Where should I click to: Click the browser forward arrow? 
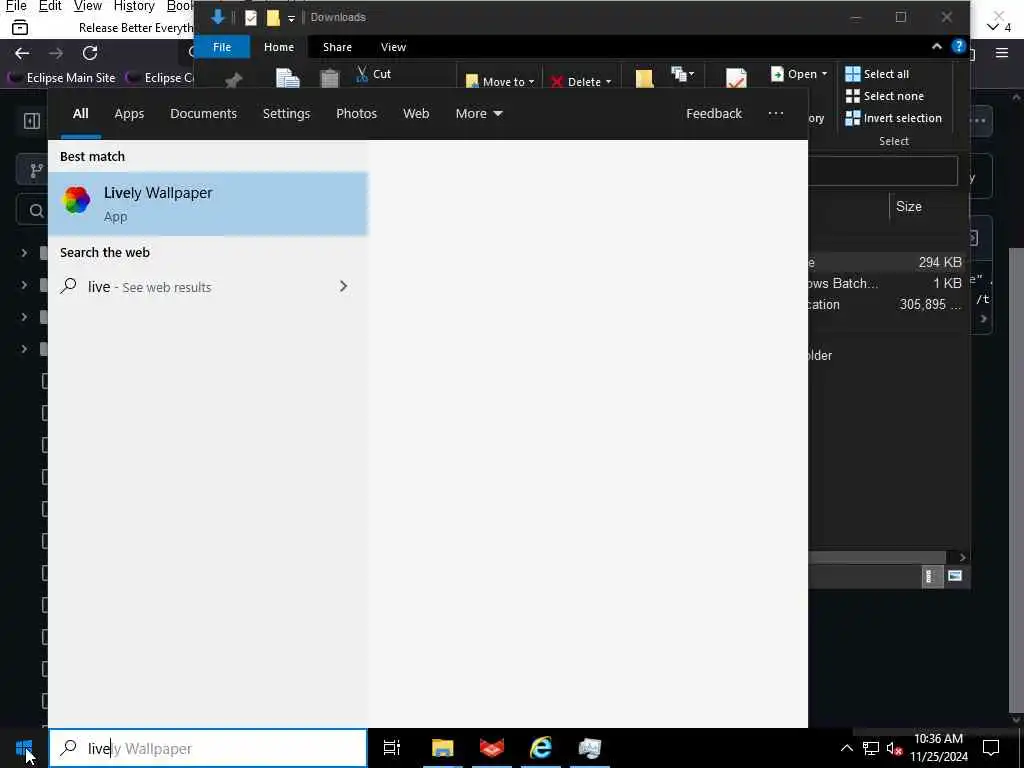point(56,53)
